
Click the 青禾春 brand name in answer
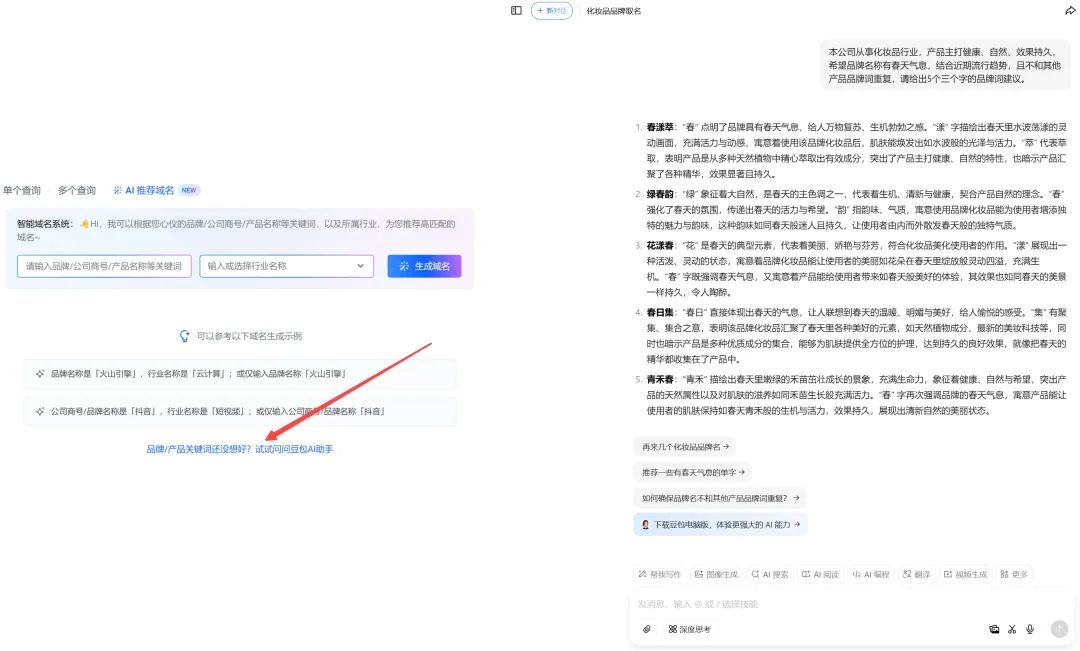click(x=660, y=379)
